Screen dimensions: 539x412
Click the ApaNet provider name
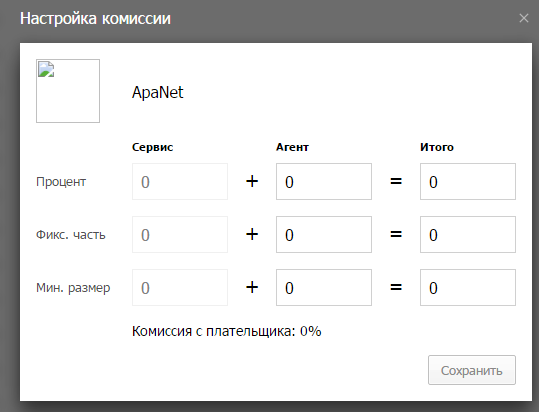coord(157,92)
